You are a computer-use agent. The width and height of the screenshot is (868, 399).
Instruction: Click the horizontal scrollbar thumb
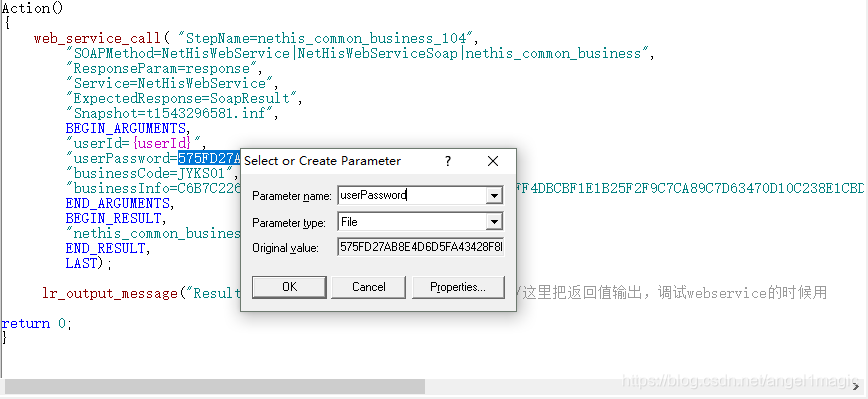click(x=214, y=386)
